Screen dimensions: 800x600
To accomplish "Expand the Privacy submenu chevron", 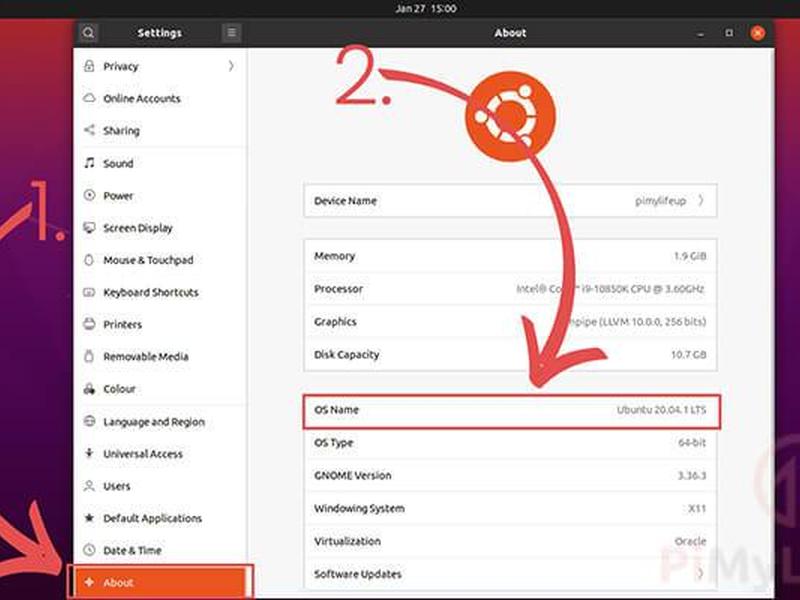I will pos(231,66).
